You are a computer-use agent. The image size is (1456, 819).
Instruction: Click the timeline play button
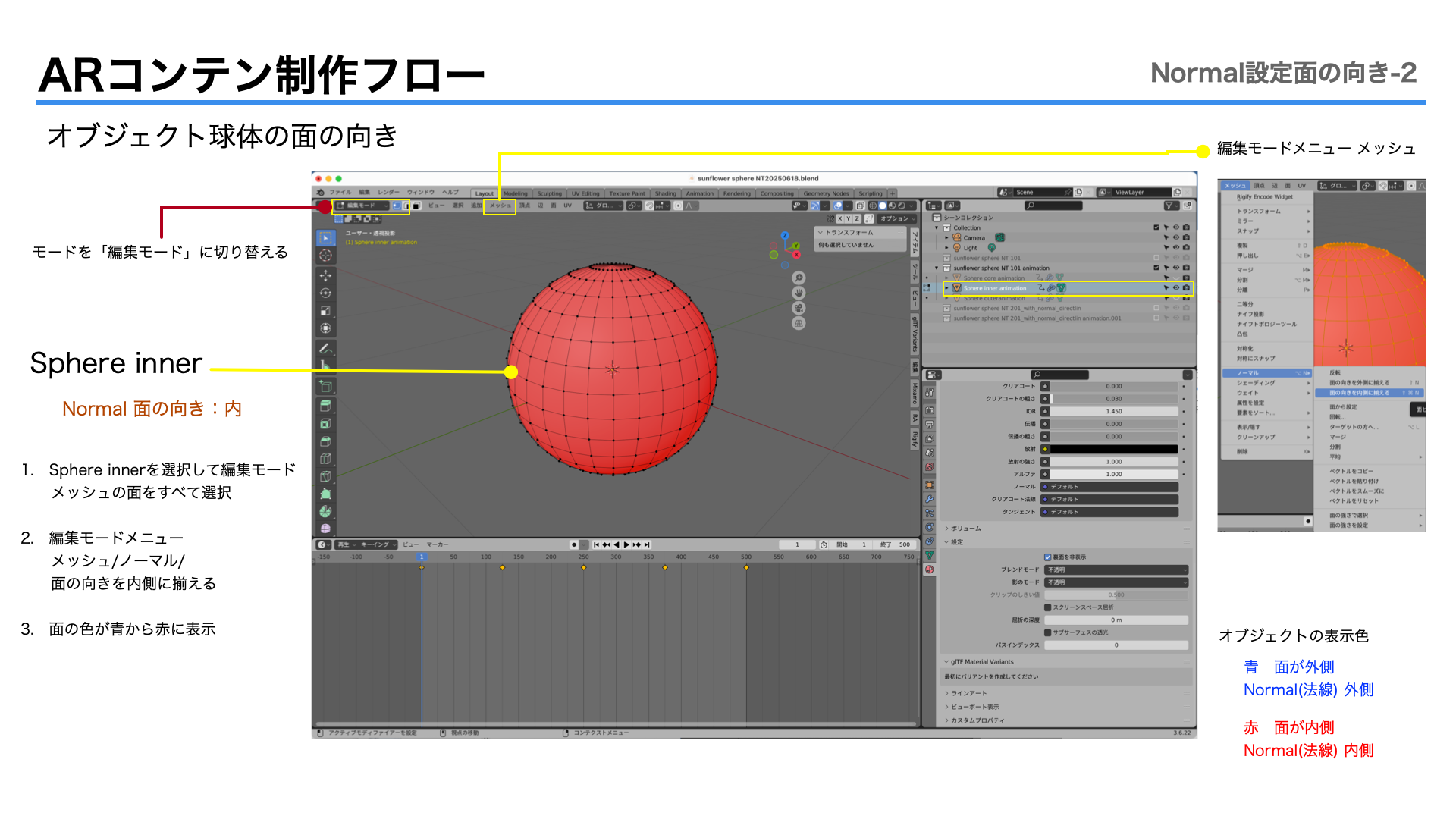coord(626,544)
